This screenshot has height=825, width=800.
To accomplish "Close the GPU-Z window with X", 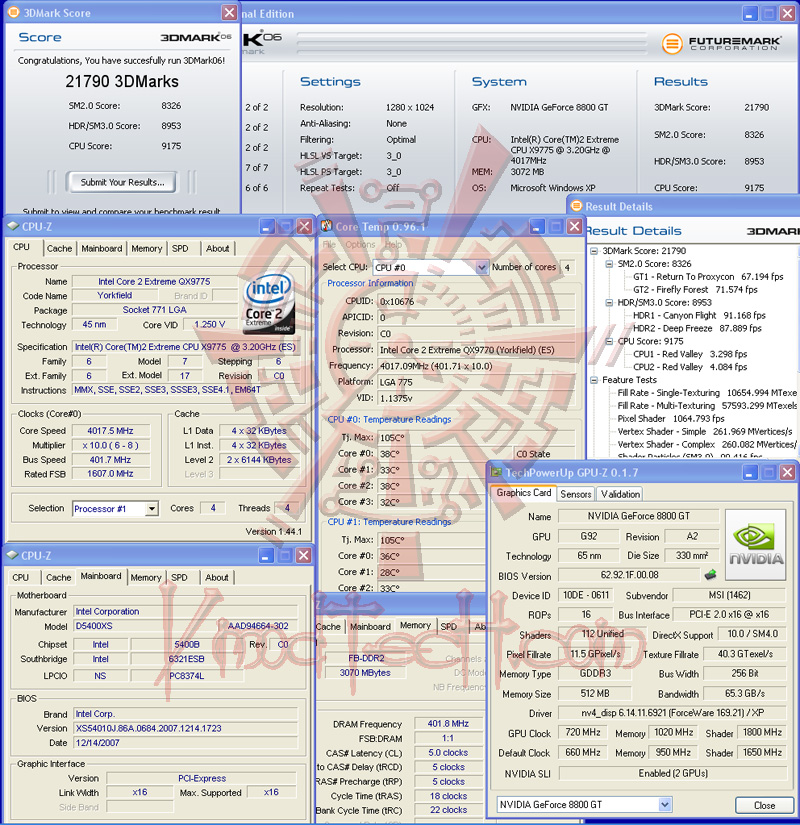I will tap(787, 472).
